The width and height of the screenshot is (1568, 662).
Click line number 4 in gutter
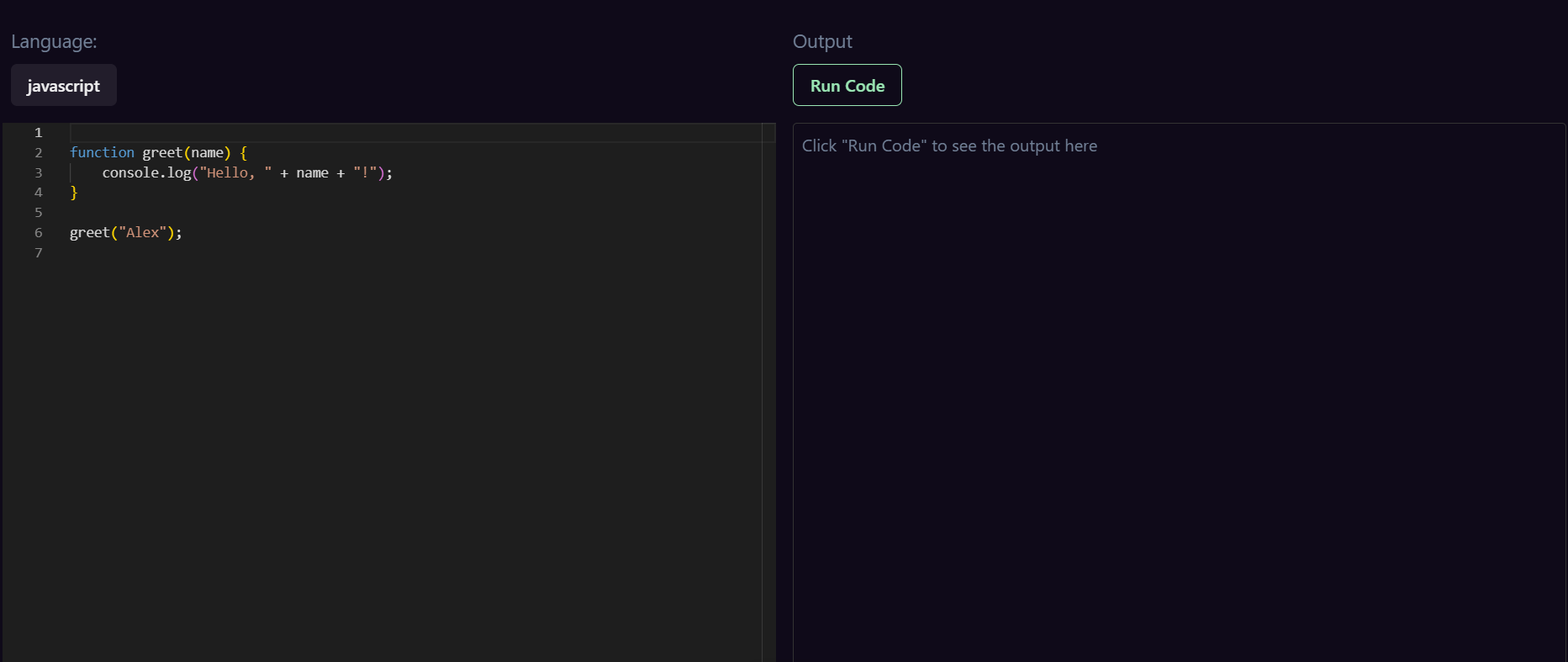click(x=38, y=192)
